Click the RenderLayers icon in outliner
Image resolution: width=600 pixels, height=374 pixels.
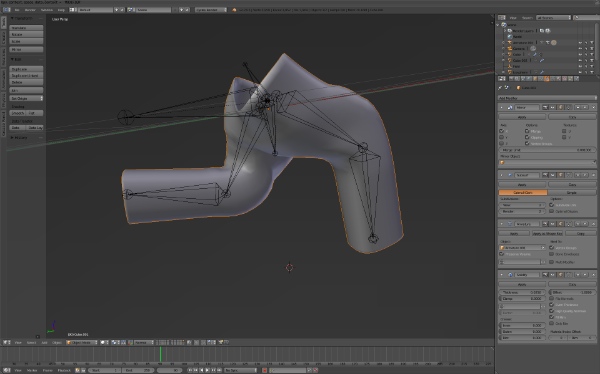(x=510, y=31)
